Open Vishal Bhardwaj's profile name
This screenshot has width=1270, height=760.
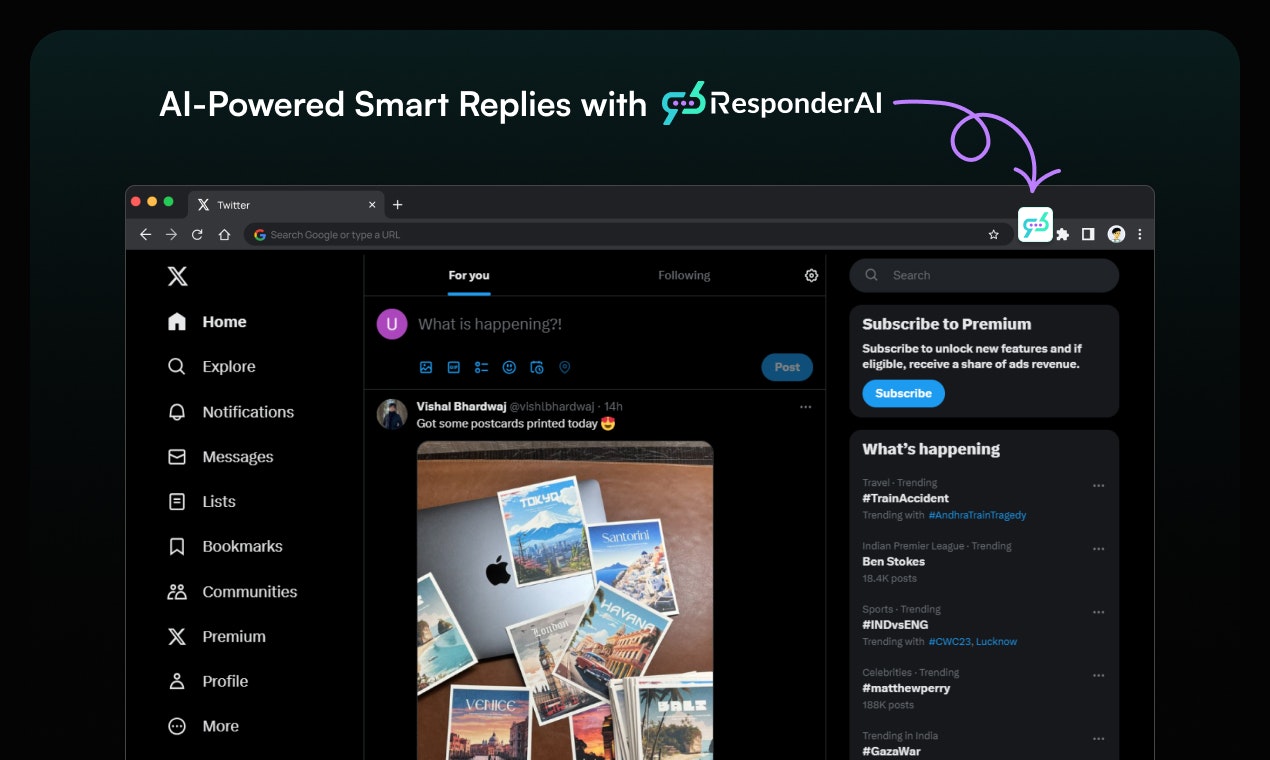click(x=462, y=407)
